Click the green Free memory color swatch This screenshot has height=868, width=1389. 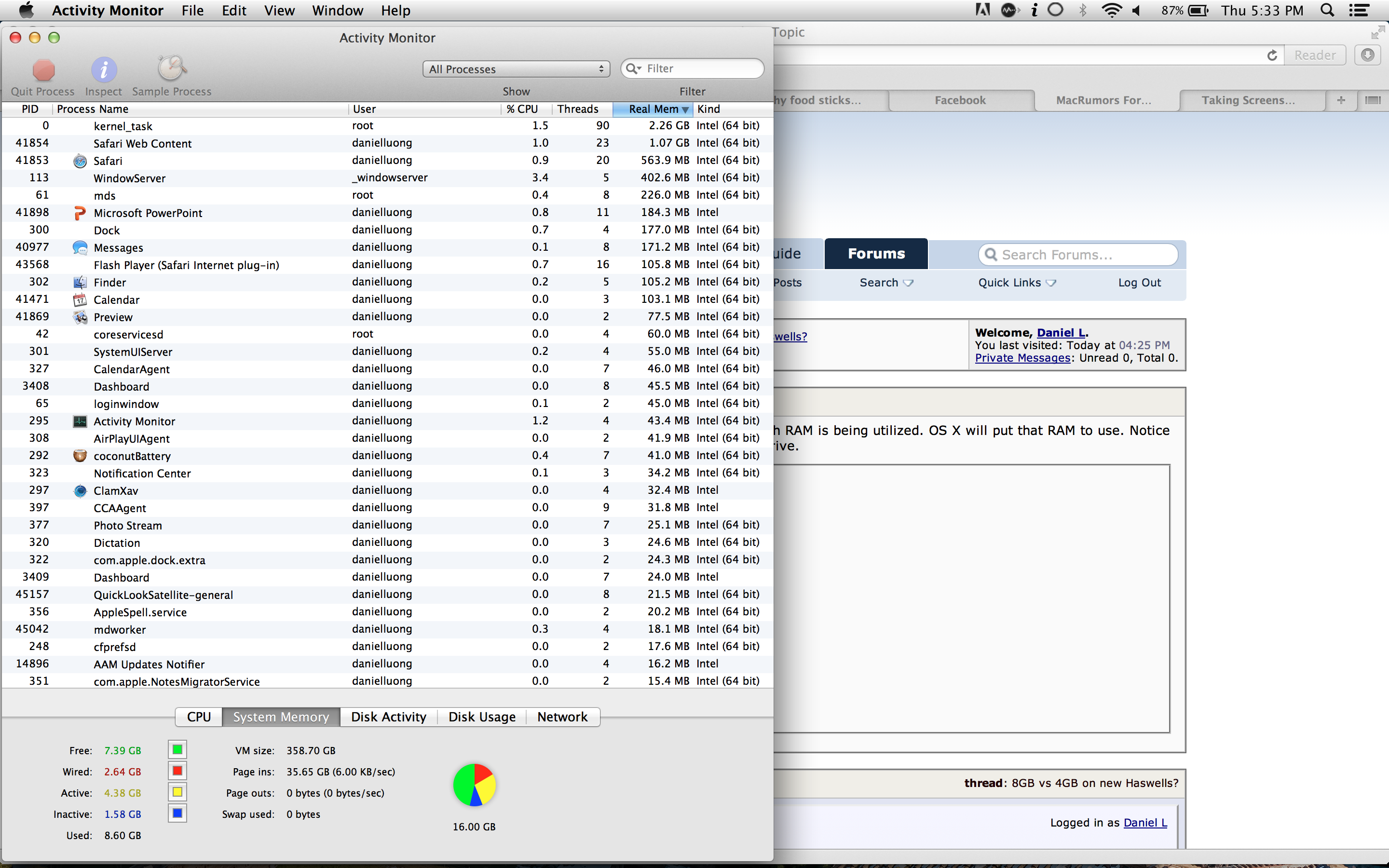click(x=177, y=750)
